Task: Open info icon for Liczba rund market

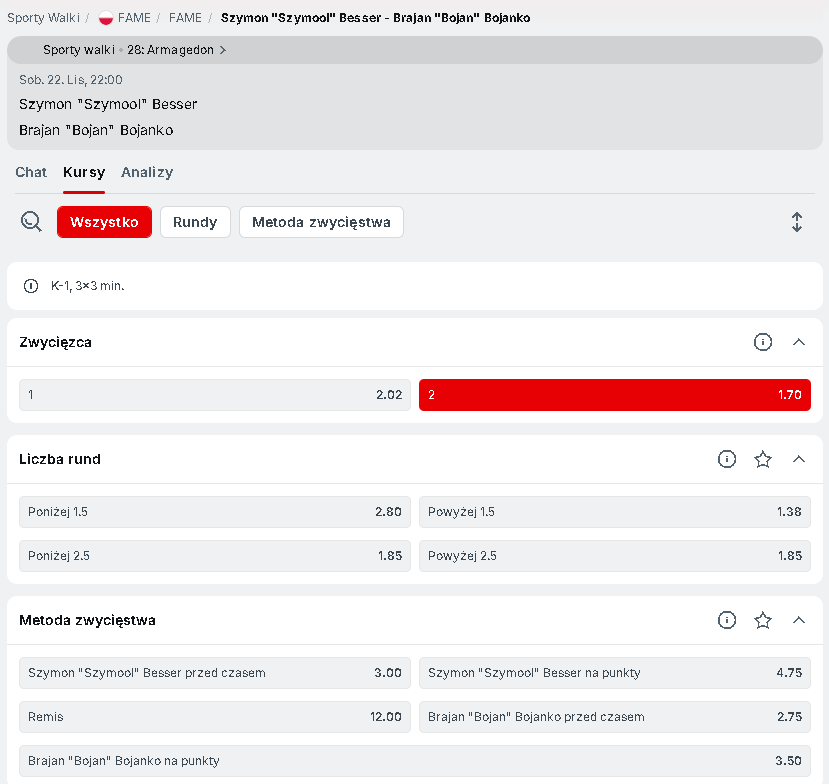Action: (x=727, y=459)
